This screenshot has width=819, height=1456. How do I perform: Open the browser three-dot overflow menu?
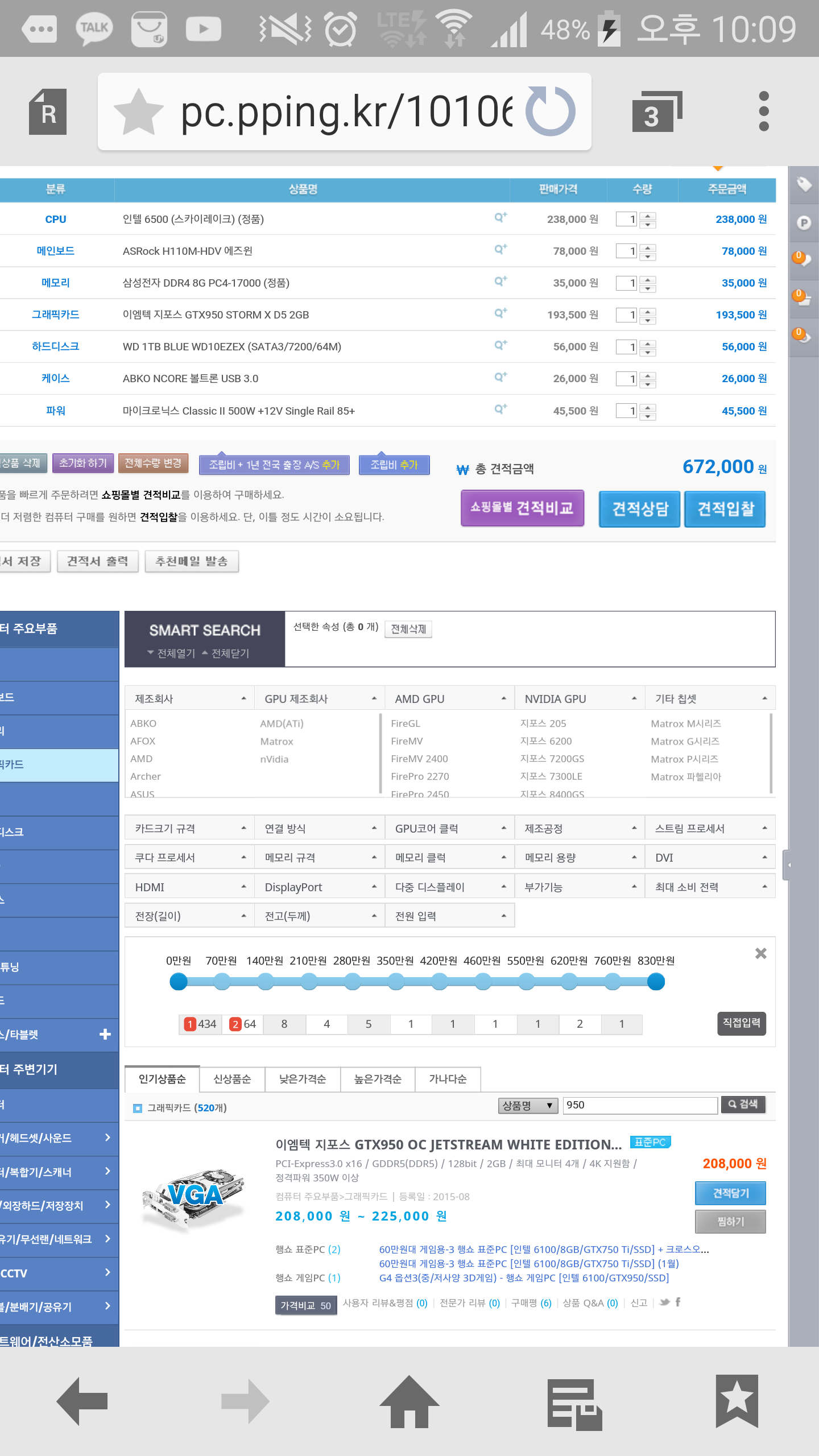point(763,111)
